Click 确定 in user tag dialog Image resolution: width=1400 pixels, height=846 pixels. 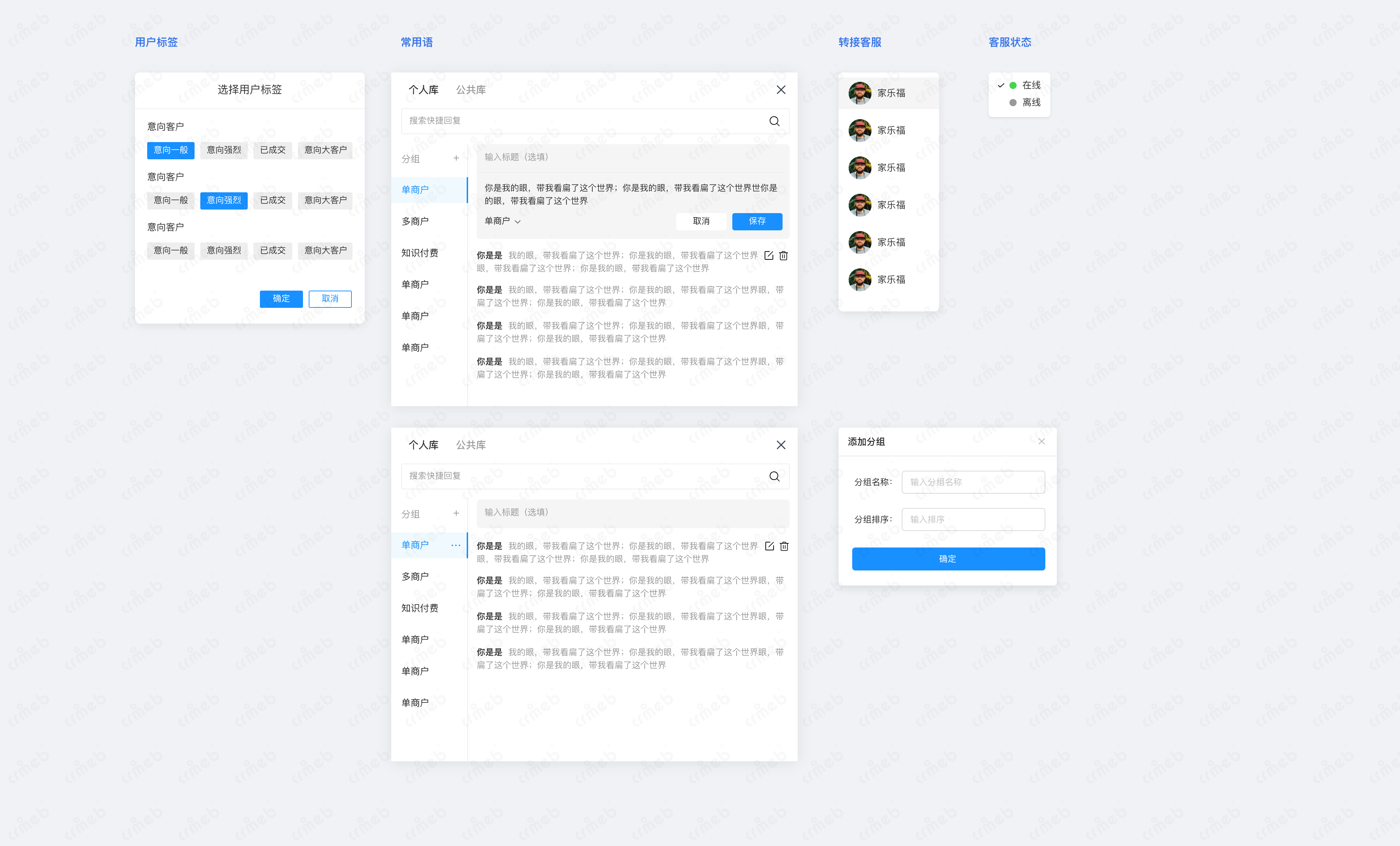(281, 299)
